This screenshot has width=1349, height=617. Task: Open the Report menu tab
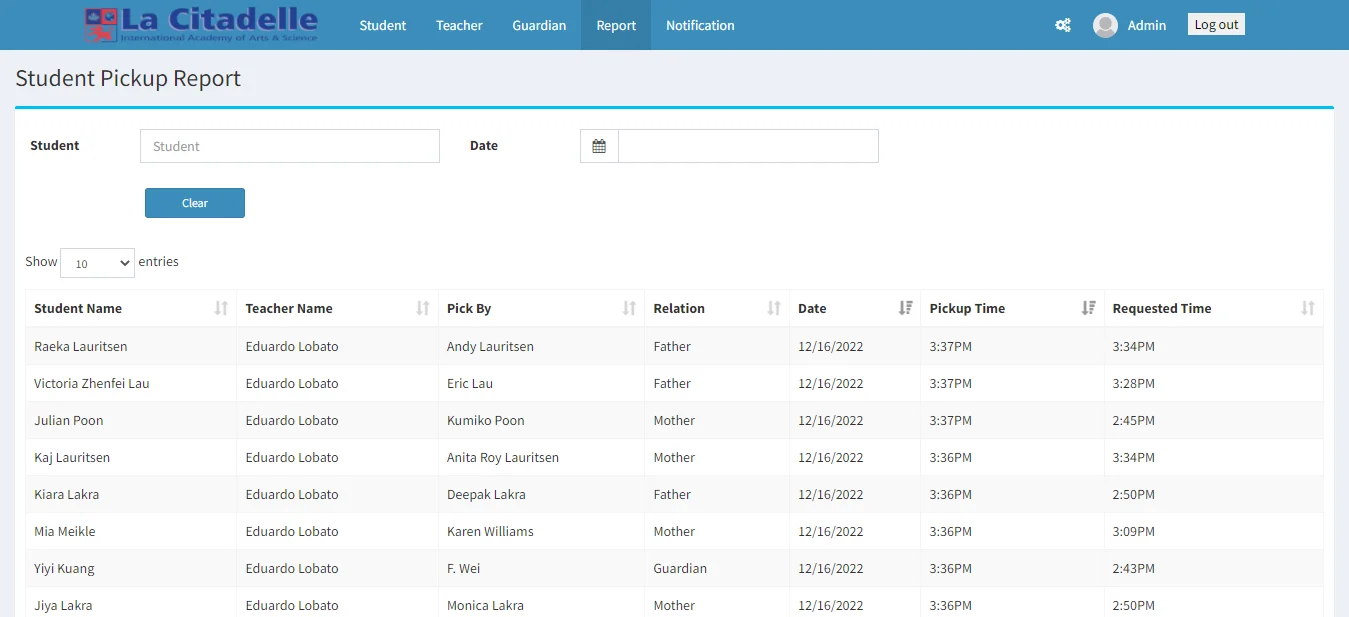[x=616, y=25]
